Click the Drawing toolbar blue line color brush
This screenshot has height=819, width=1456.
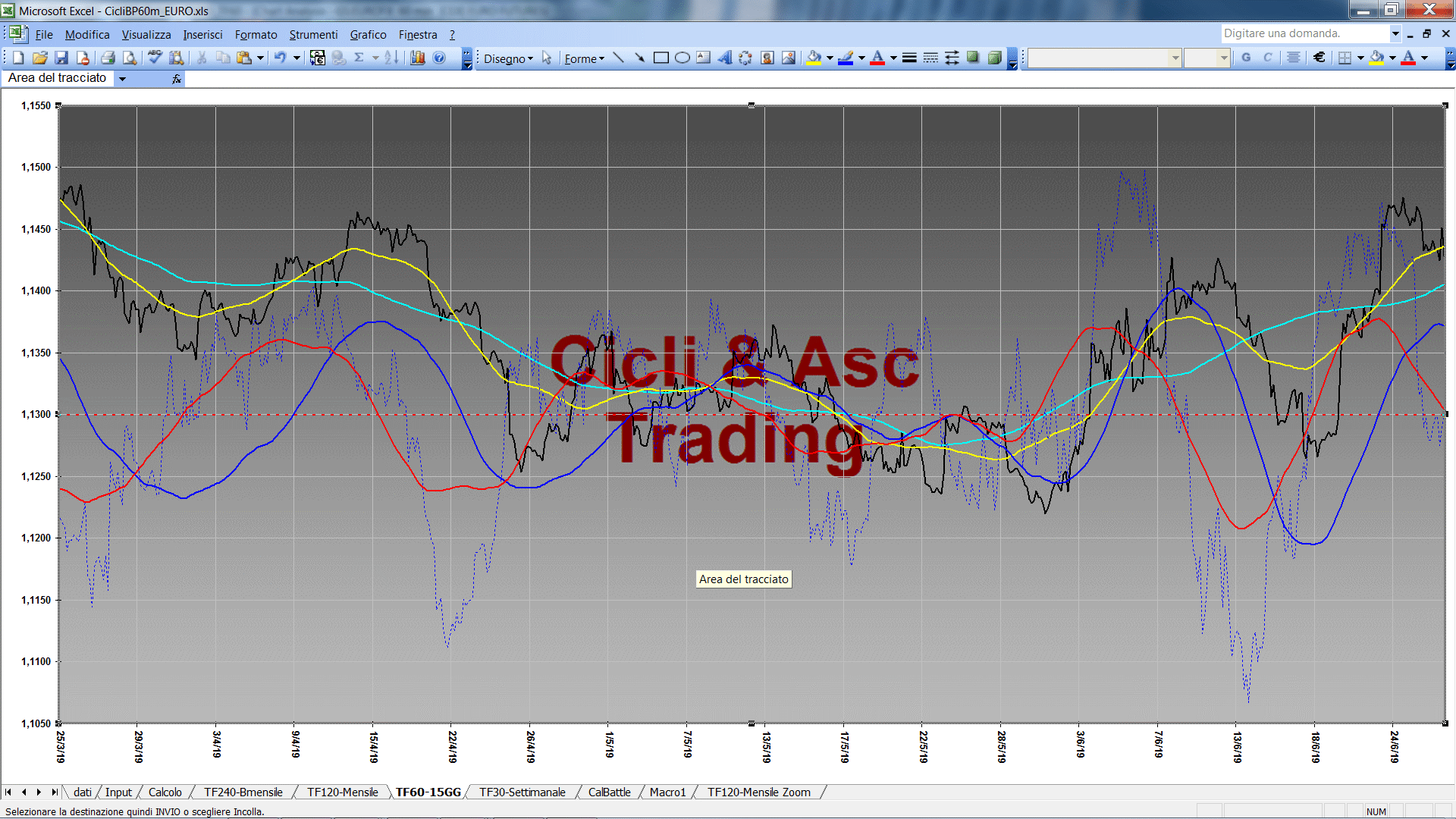click(x=846, y=58)
